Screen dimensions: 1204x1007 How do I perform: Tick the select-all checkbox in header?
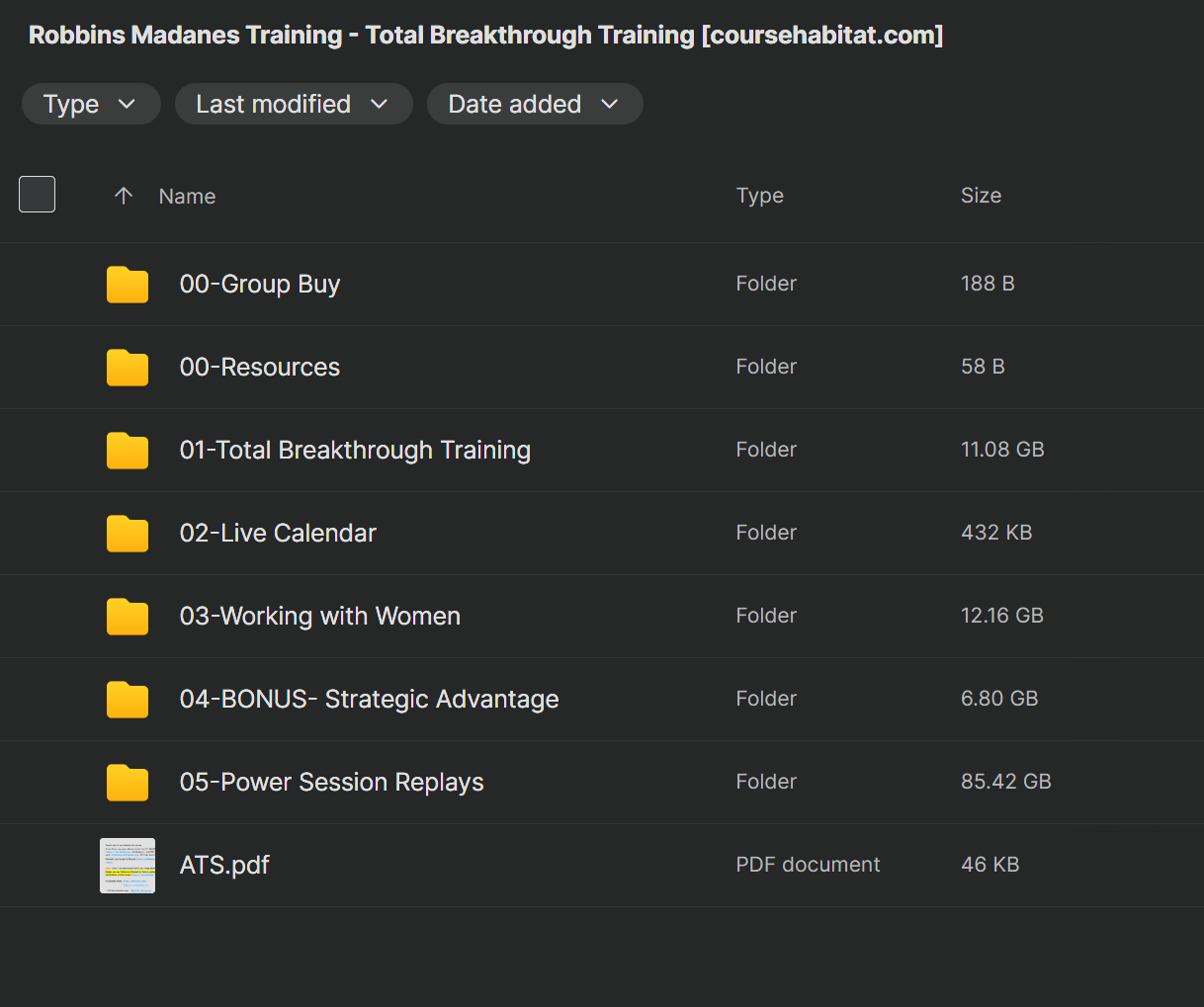tap(38, 195)
